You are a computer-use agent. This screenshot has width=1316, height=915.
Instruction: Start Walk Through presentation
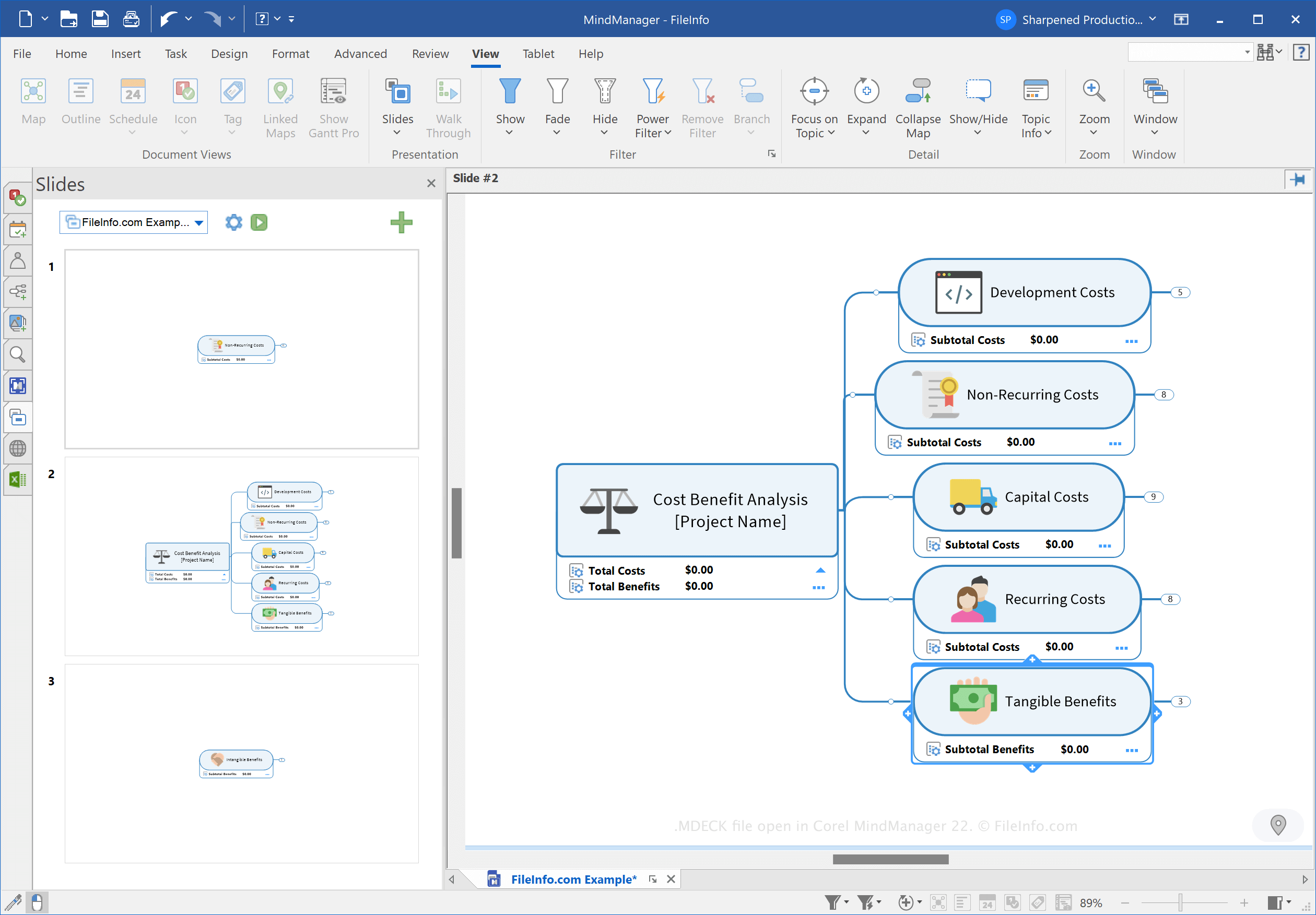tap(448, 108)
